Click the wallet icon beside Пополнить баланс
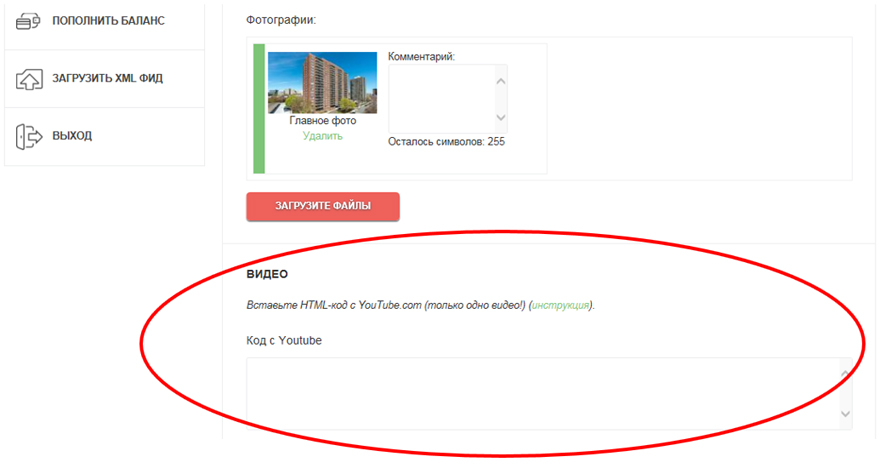The width and height of the screenshot is (880, 468). click(28, 21)
